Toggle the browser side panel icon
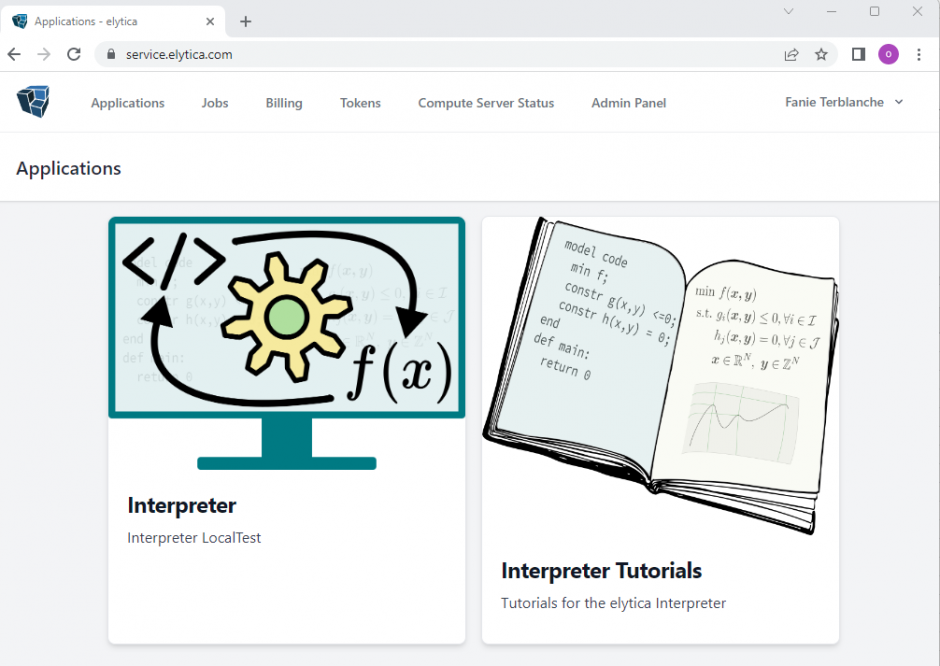Screen dimensions: 940x666 click(858, 55)
